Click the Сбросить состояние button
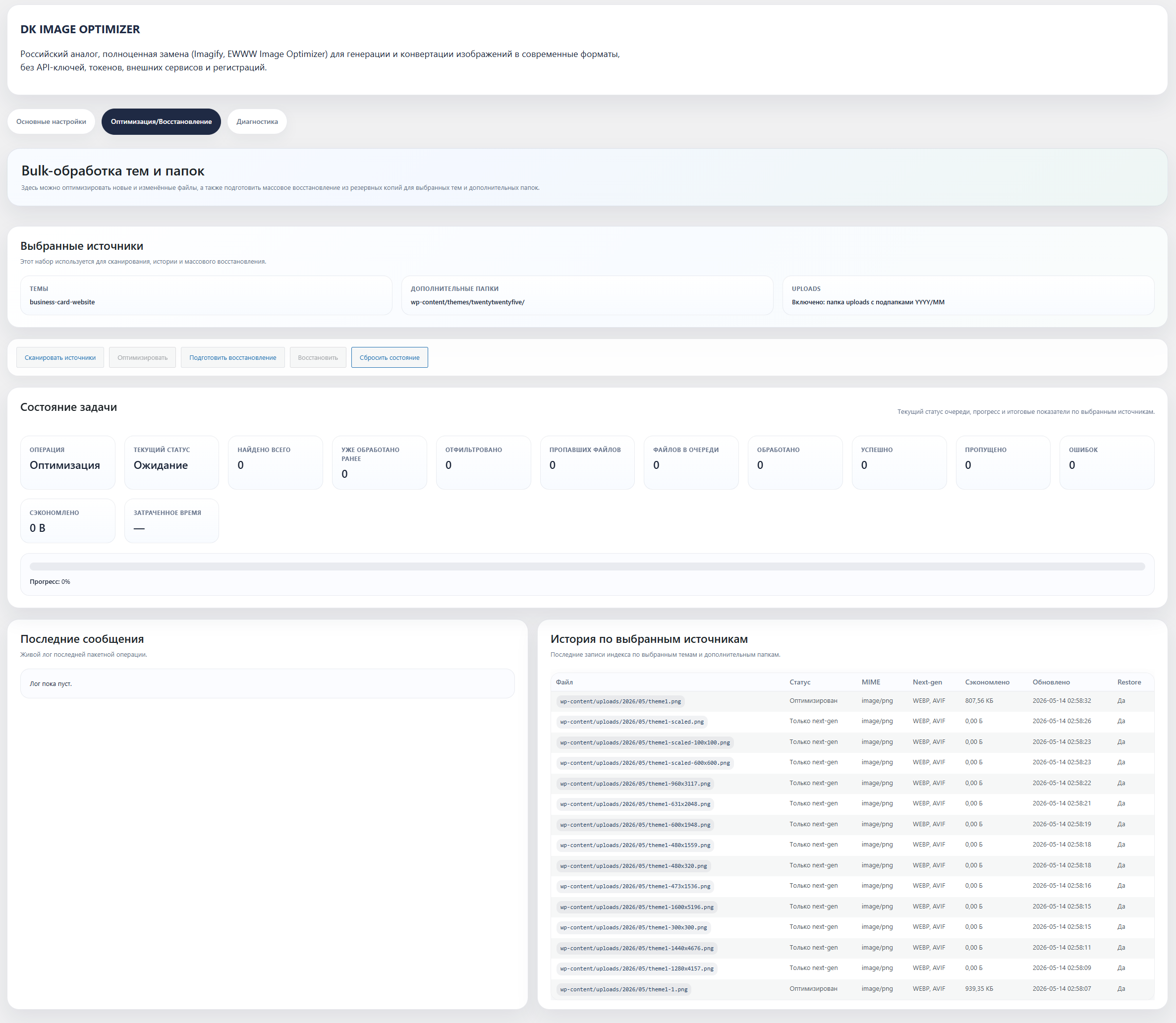Viewport: 1176px width, 1023px height. [x=390, y=357]
